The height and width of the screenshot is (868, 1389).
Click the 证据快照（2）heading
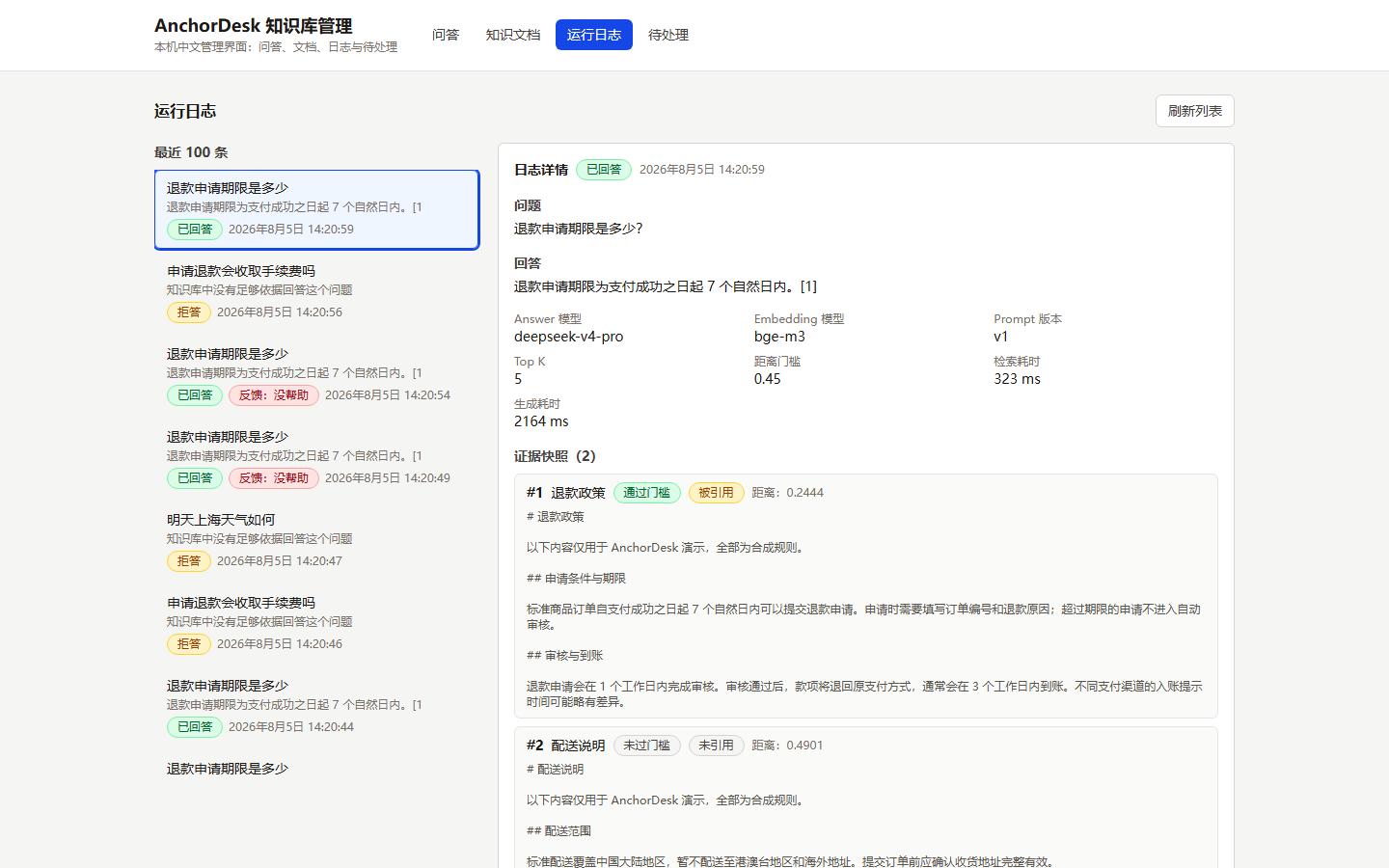[x=558, y=456]
